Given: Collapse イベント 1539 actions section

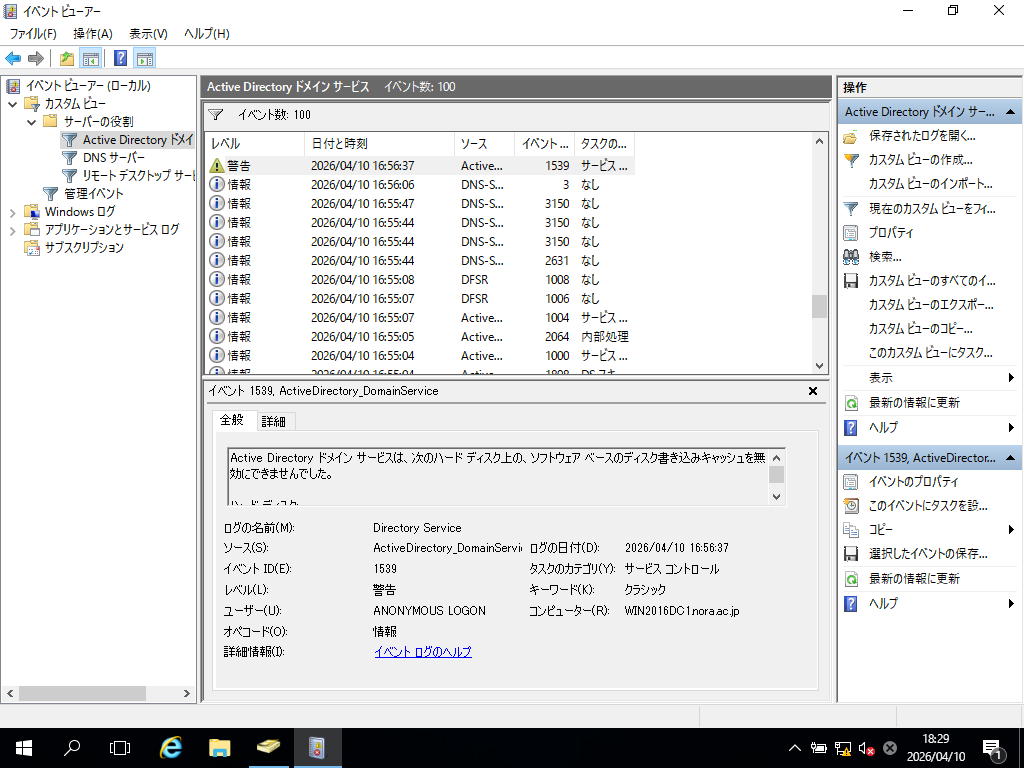Looking at the screenshot, I should coord(1010,458).
